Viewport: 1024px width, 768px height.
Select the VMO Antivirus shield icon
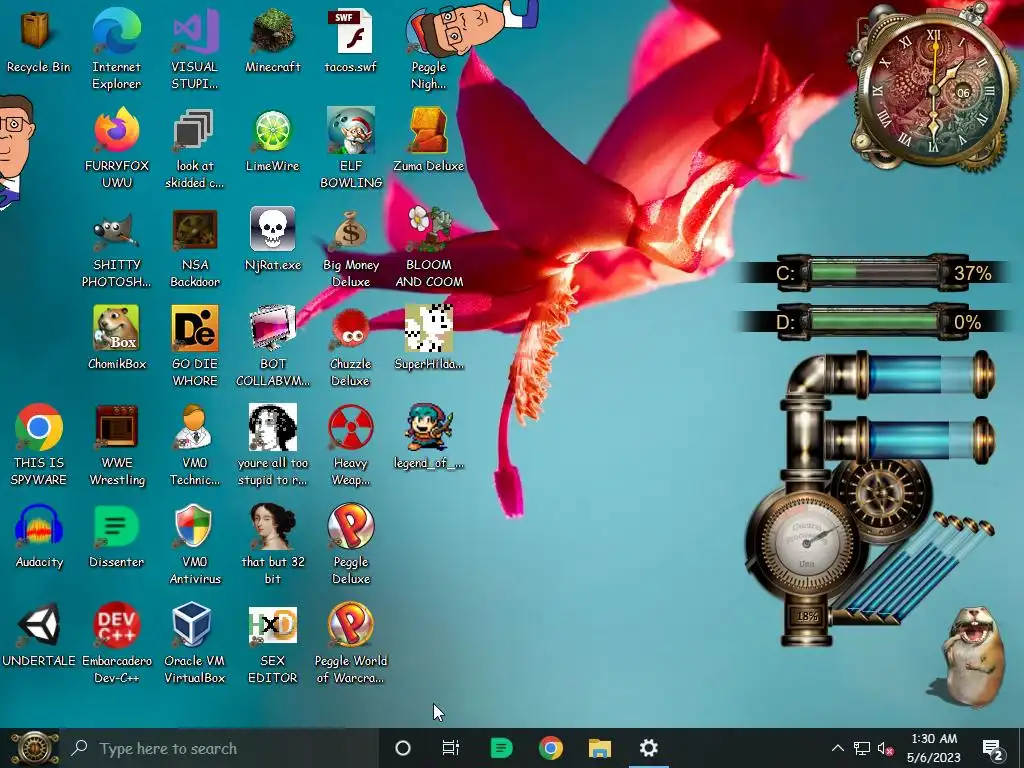(194, 543)
